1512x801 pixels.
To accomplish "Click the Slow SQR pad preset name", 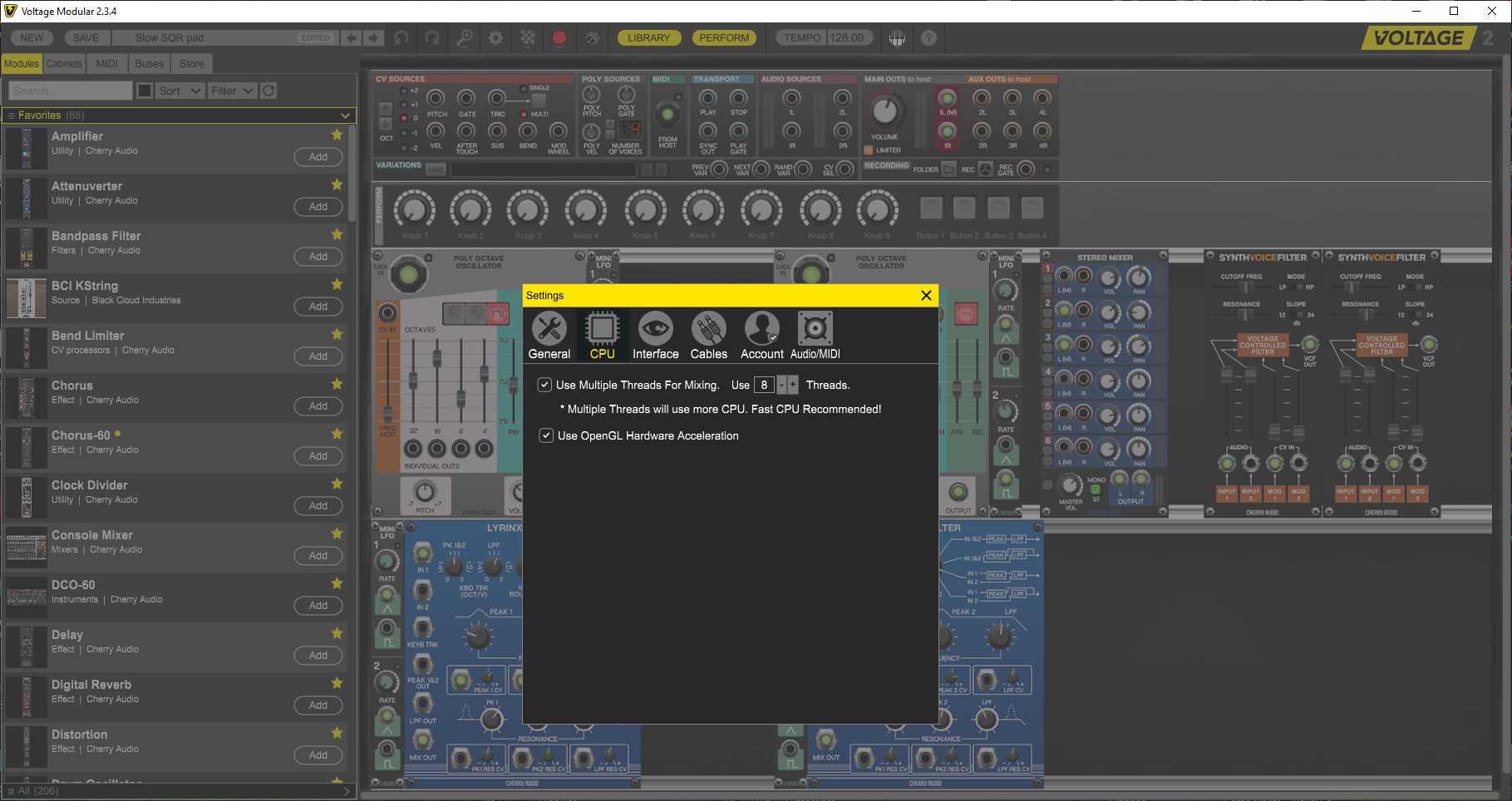I will [170, 38].
